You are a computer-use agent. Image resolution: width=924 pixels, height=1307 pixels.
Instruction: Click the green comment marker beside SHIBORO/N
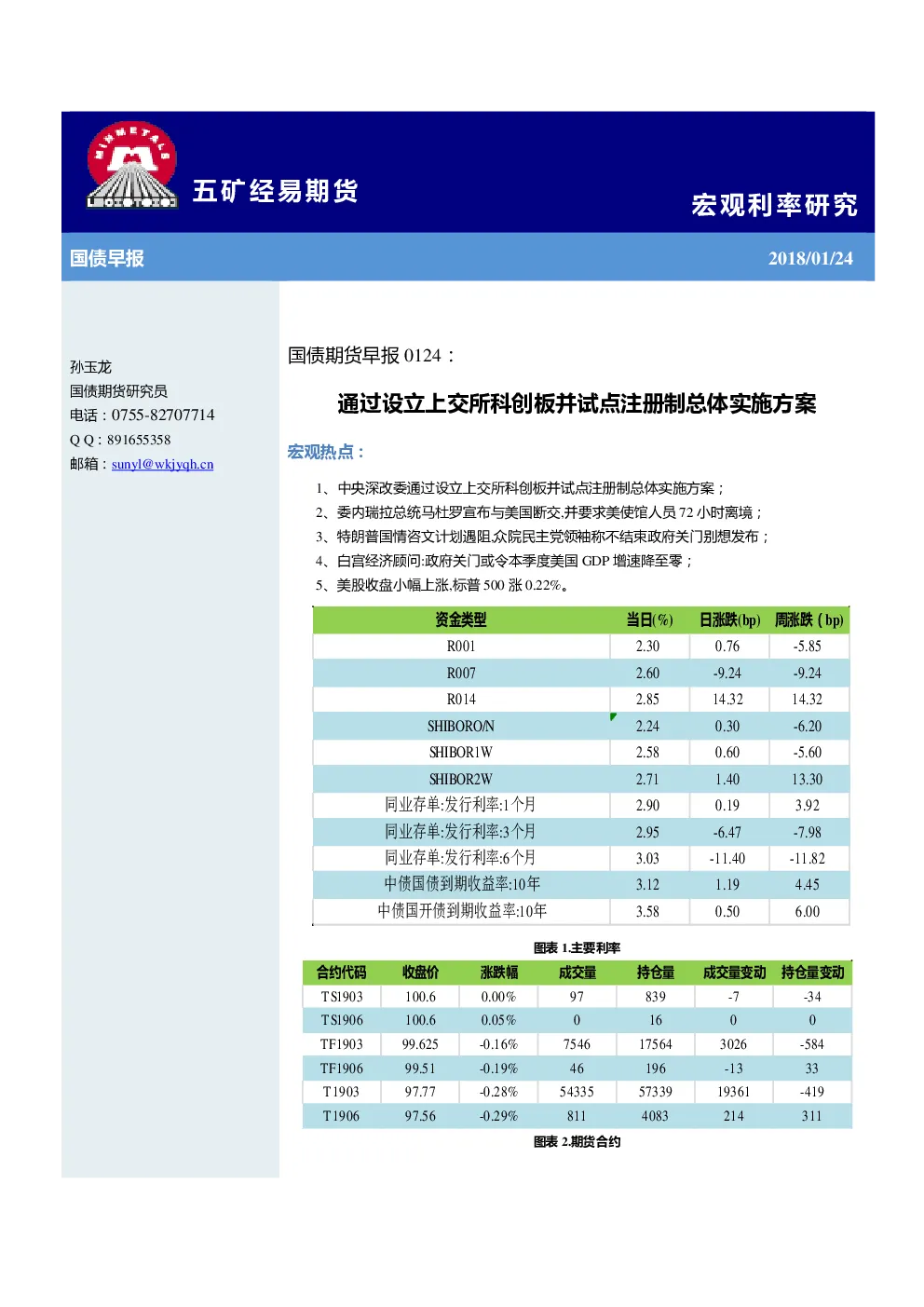(x=613, y=716)
